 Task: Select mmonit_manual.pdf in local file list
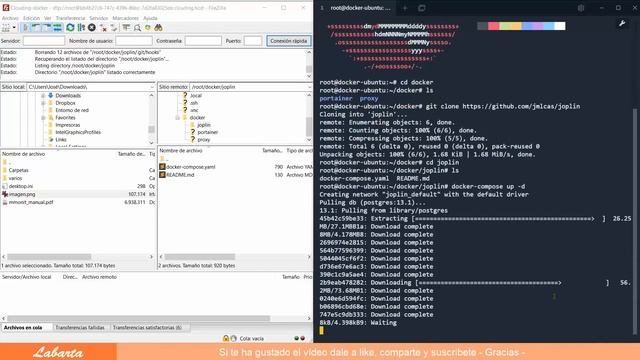tap(31, 202)
